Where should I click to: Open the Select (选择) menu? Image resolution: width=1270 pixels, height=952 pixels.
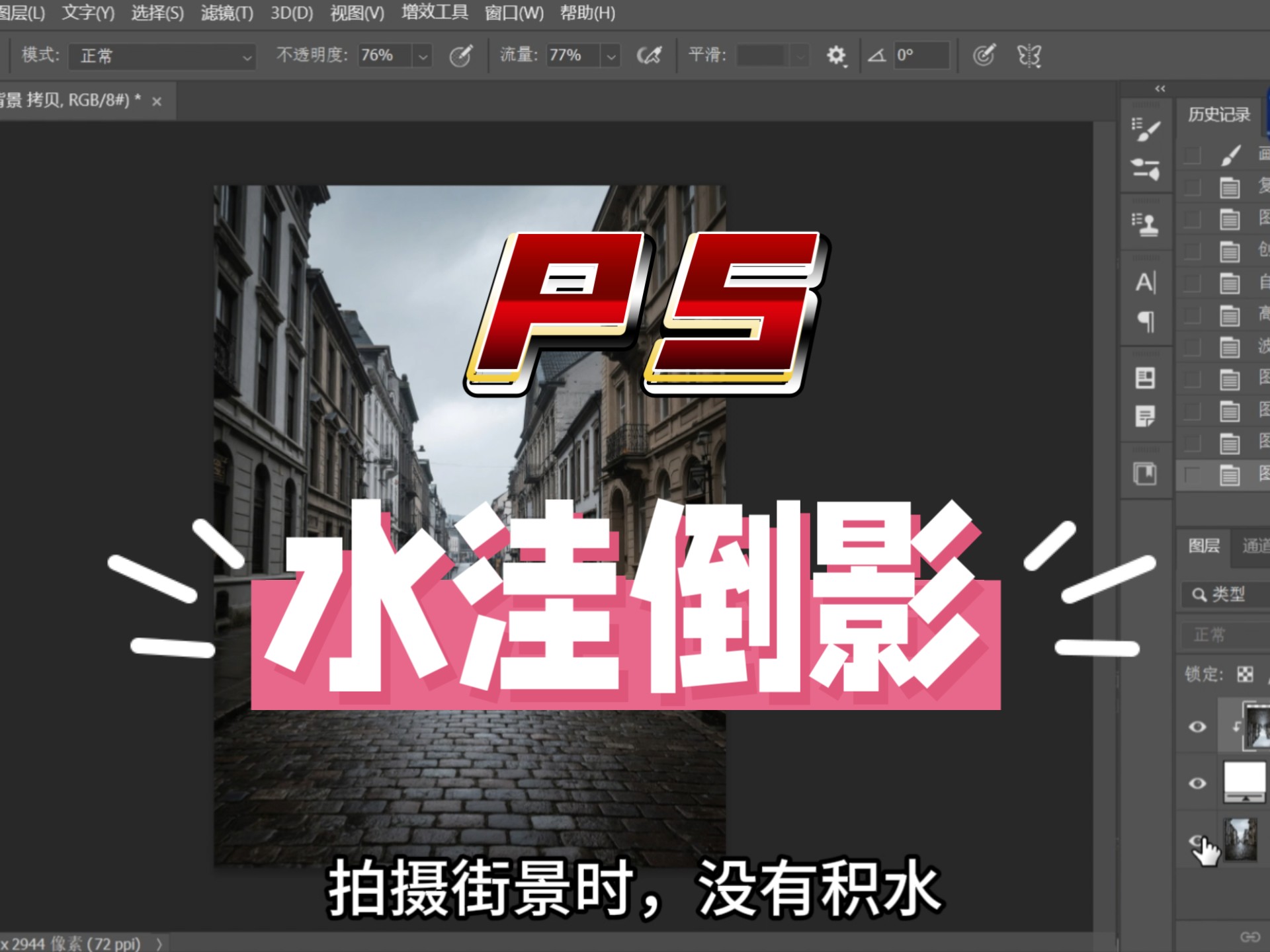point(157,13)
